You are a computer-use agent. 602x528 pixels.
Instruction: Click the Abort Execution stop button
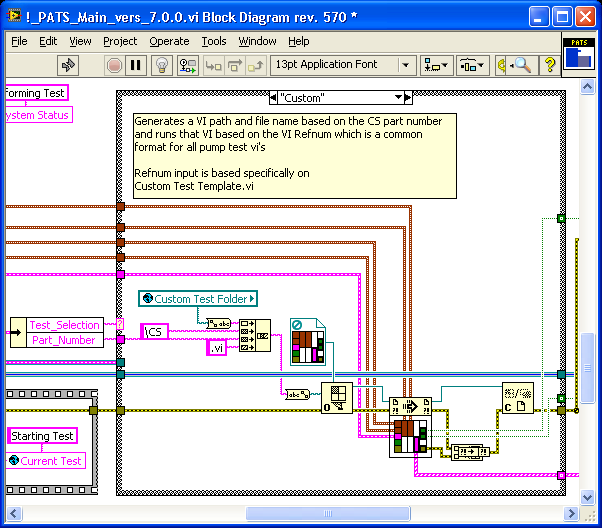click(x=113, y=65)
